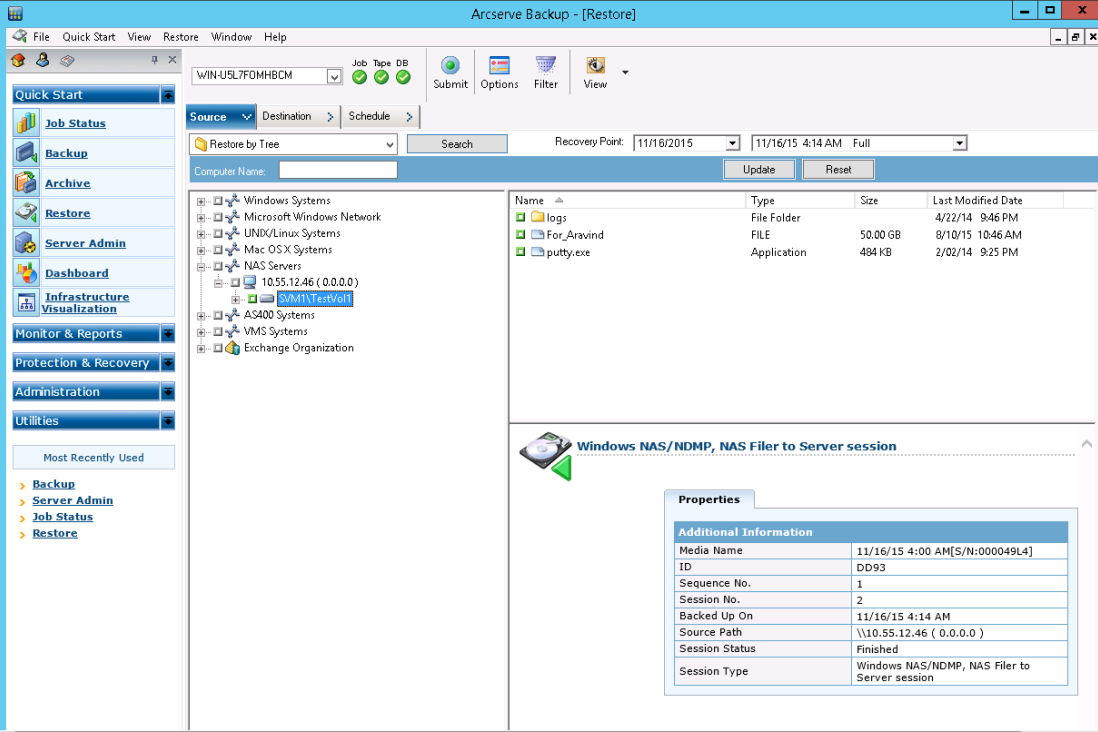The image size is (1098, 732).
Task: Expand the AS400 Systems tree node
Action: [x=201, y=316]
